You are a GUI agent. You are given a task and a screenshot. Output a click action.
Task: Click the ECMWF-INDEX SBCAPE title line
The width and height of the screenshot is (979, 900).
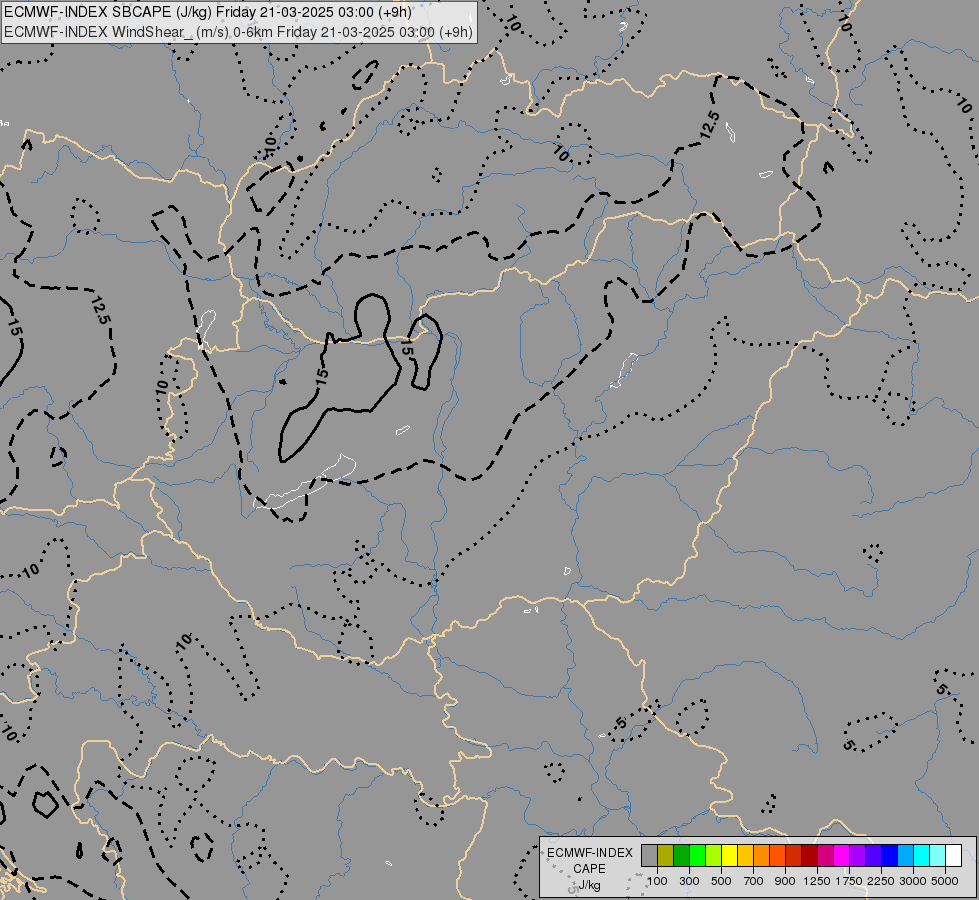tap(208, 12)
